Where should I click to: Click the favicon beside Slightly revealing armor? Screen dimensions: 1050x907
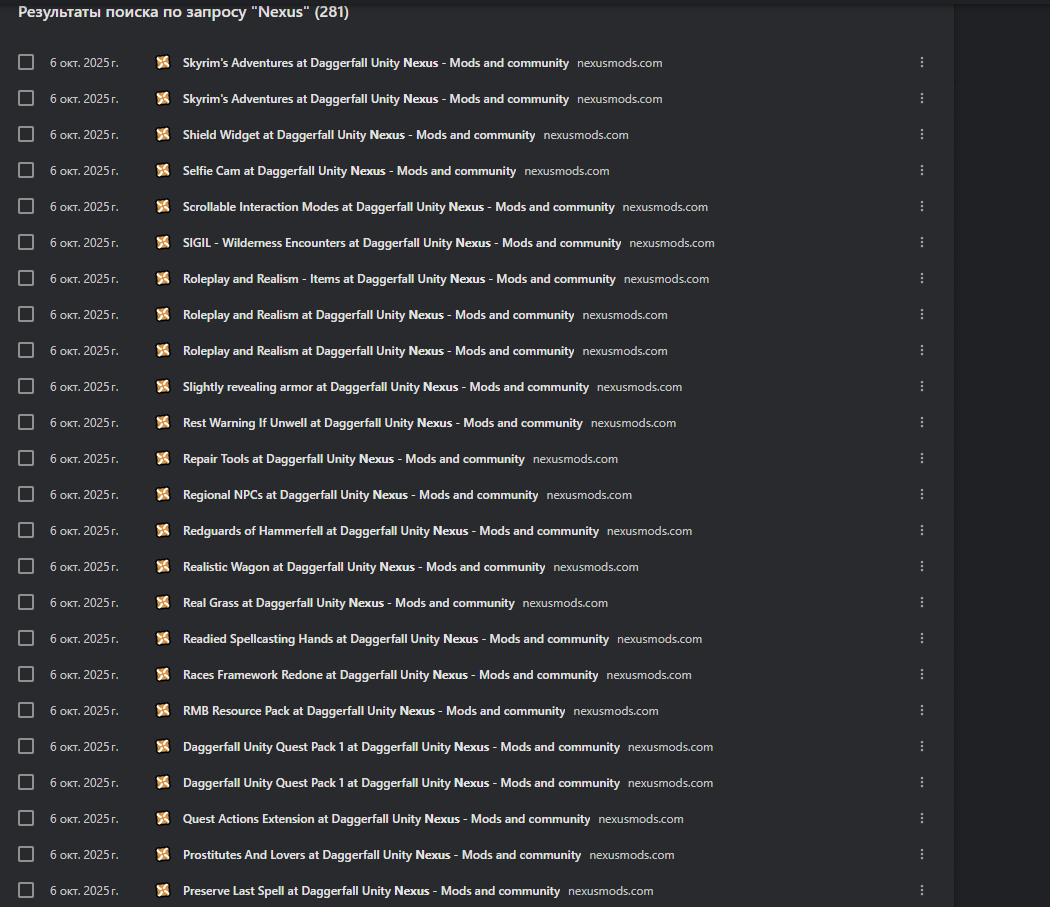click(x=163, y=387)
